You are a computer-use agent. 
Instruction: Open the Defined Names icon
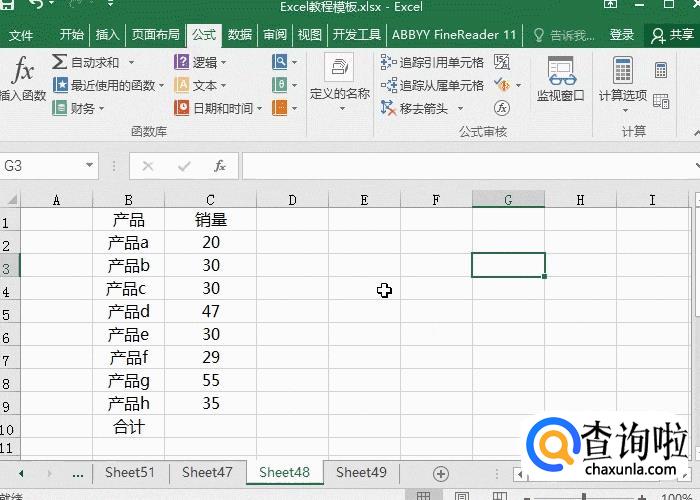339,67
